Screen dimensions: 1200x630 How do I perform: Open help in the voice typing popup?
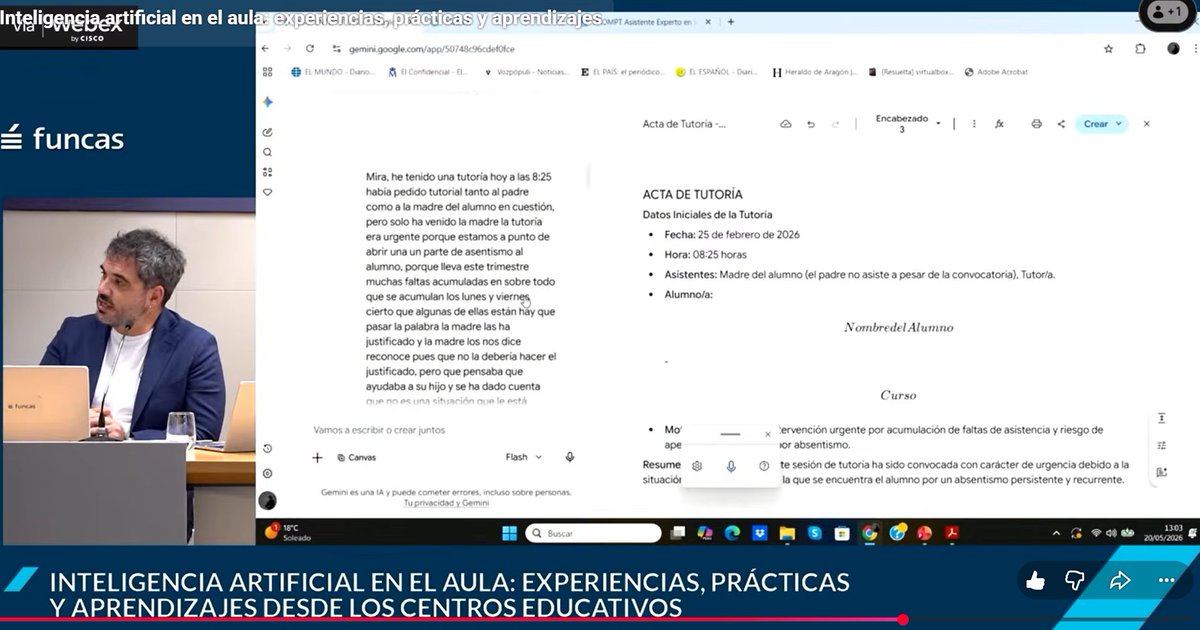coord(764,466)
